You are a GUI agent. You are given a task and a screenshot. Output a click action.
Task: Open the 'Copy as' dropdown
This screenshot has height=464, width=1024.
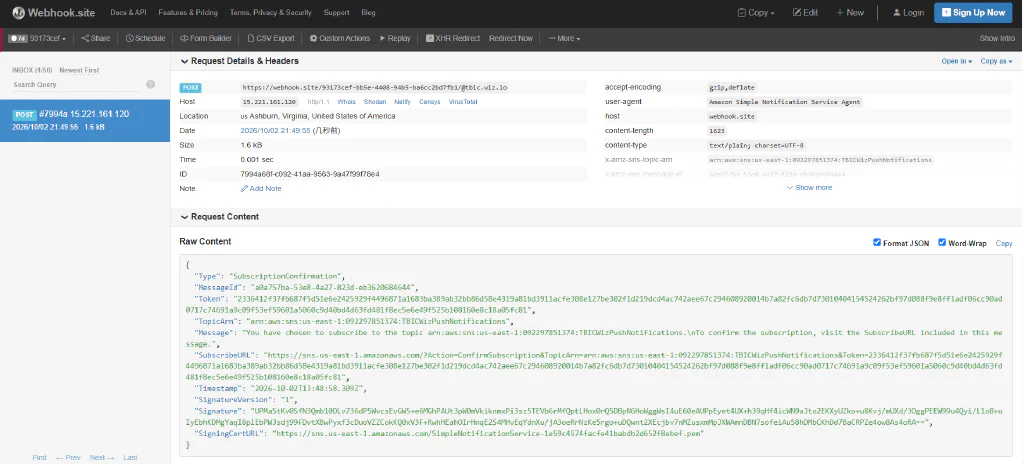(996, 61)
